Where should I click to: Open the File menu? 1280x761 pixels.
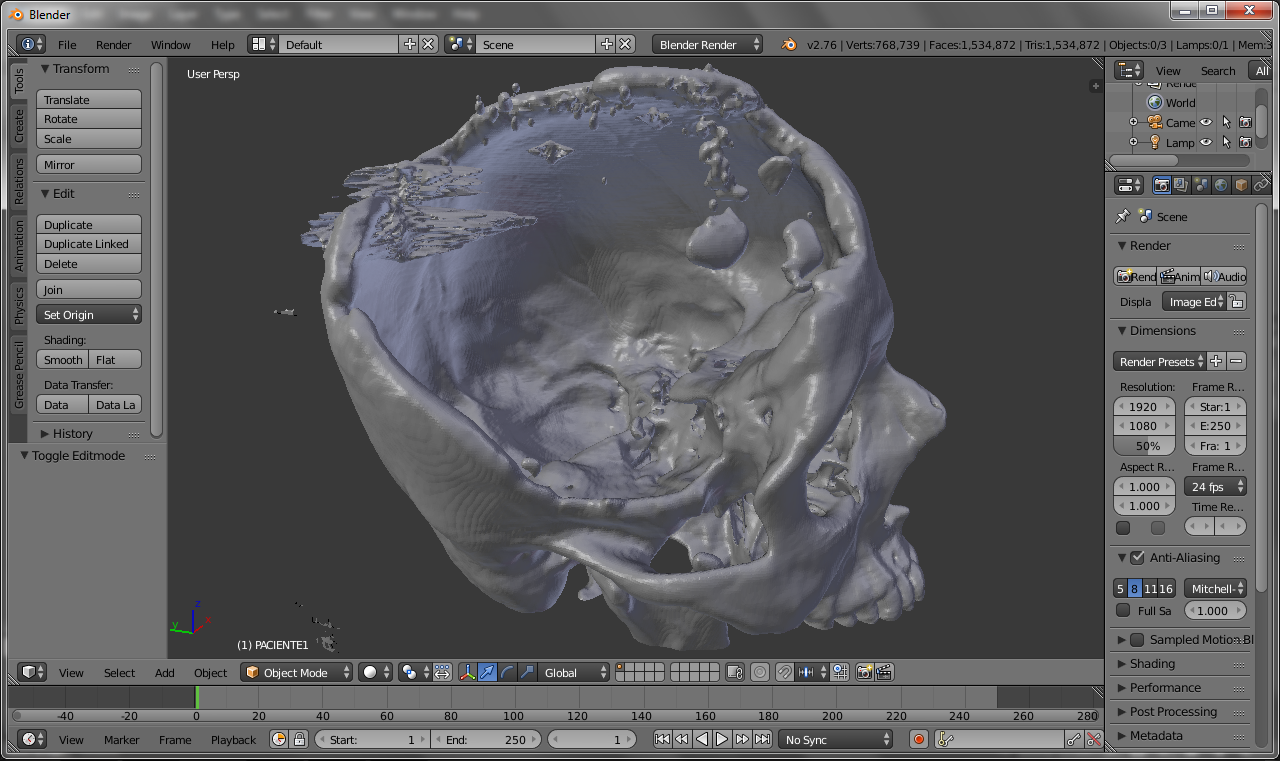(67, 45)
